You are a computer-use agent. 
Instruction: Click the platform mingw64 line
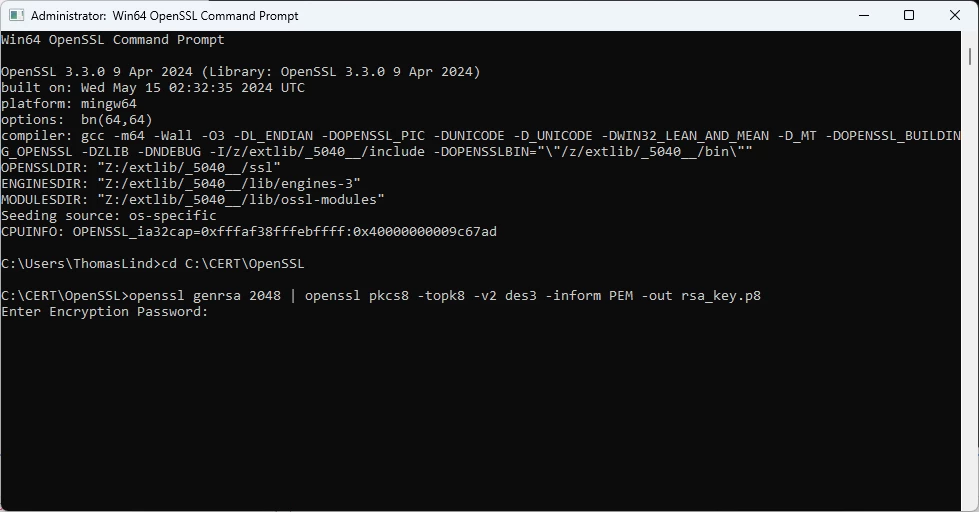pyautogui.click(x=68, y=104)
